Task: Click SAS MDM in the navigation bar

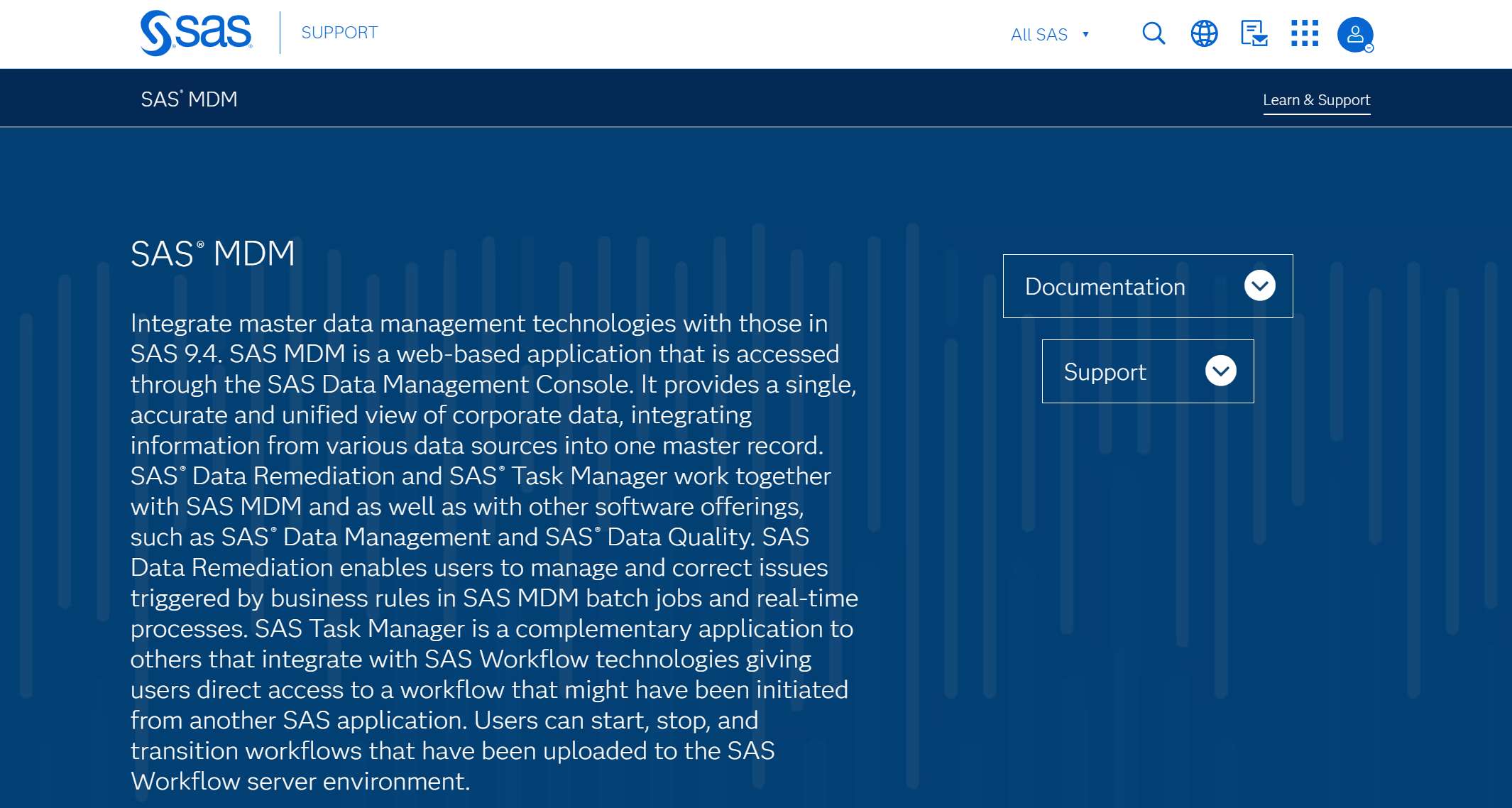Action: pos(189,99)
